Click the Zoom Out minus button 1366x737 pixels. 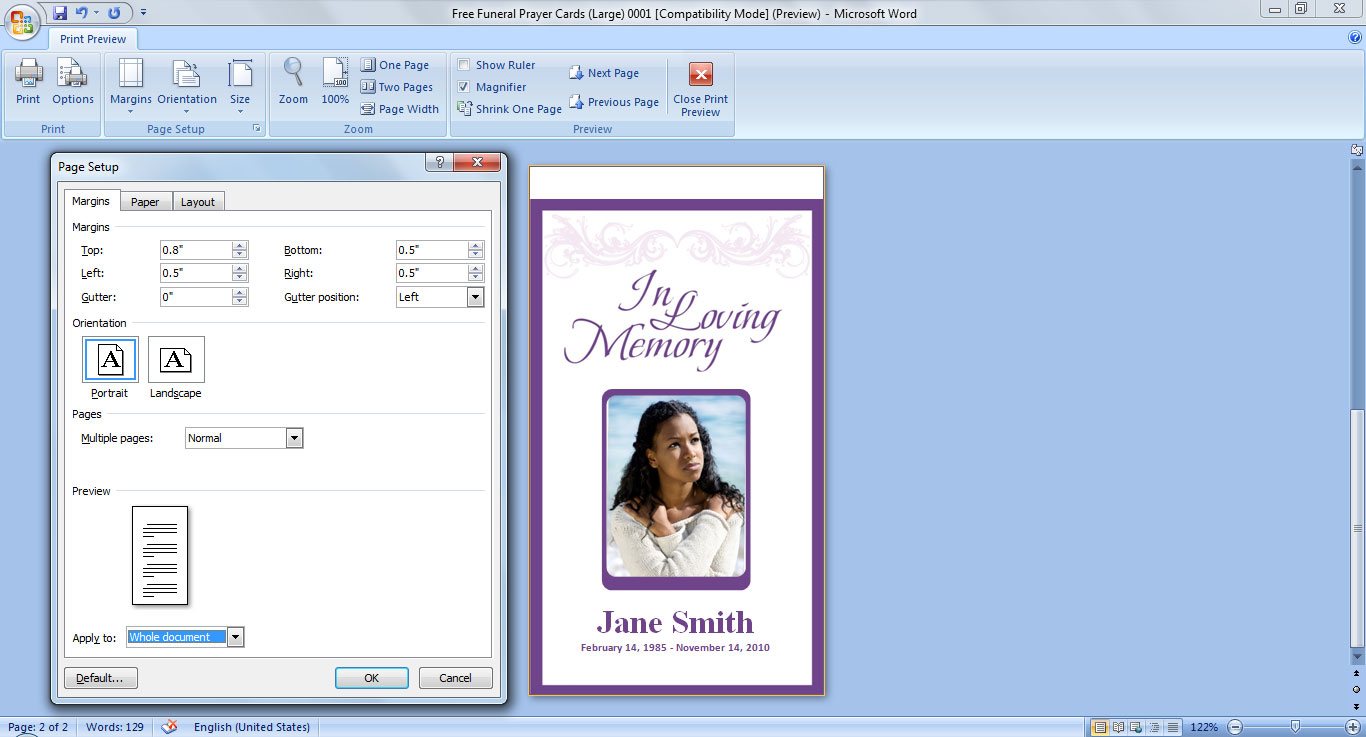point(1235,727)
